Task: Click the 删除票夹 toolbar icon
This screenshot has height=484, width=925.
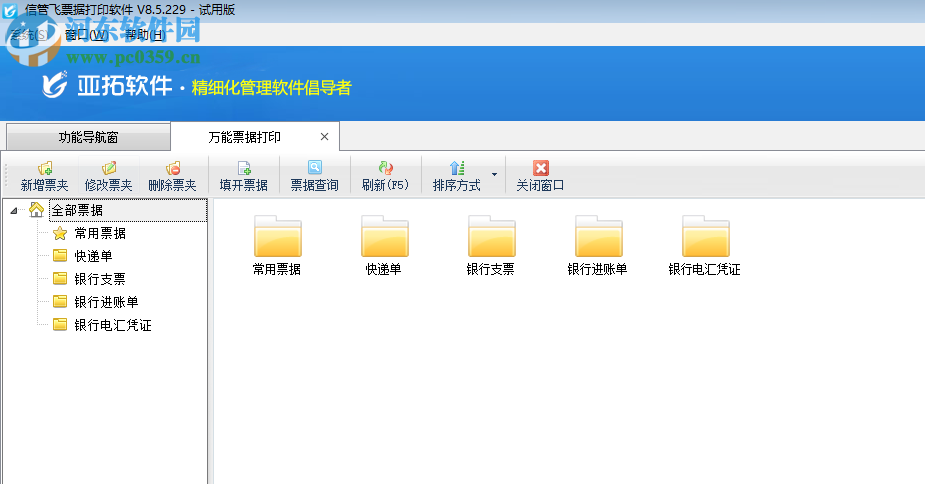Action: coord(172,168)
